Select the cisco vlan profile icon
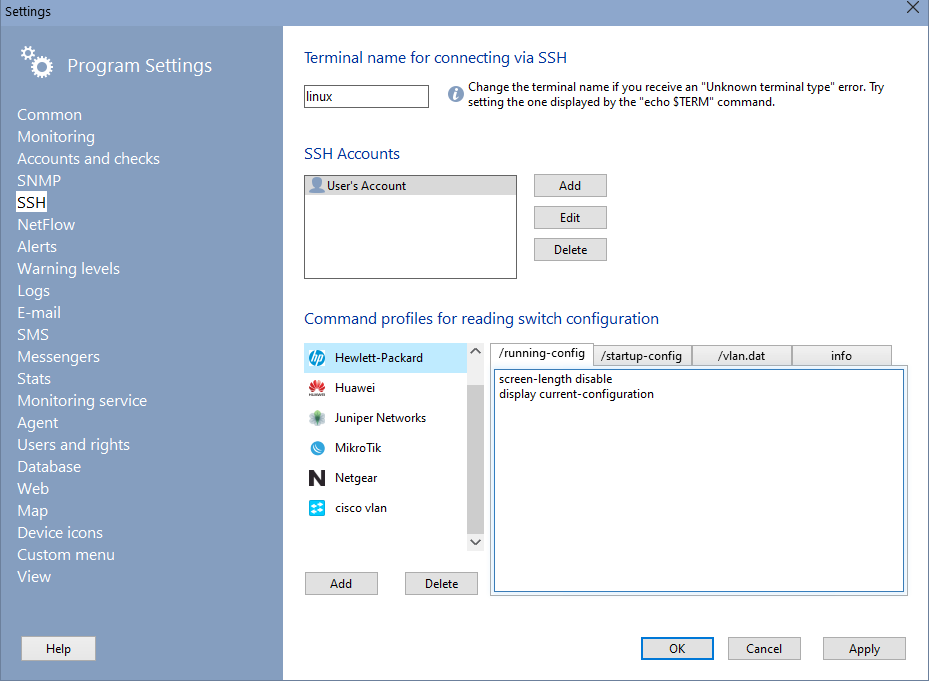This screenshot has width=929, height=681. coord(316,507)
